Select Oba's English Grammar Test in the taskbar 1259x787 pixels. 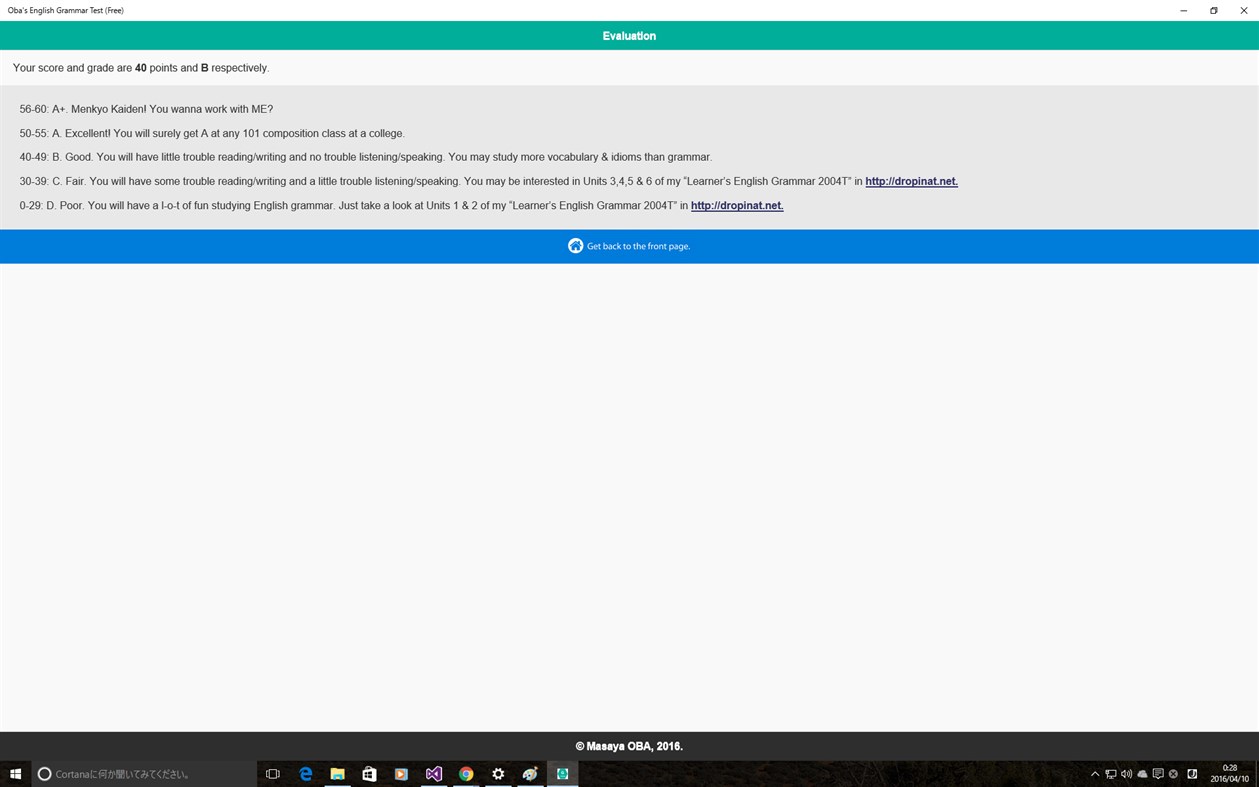(x=562, y=773)
